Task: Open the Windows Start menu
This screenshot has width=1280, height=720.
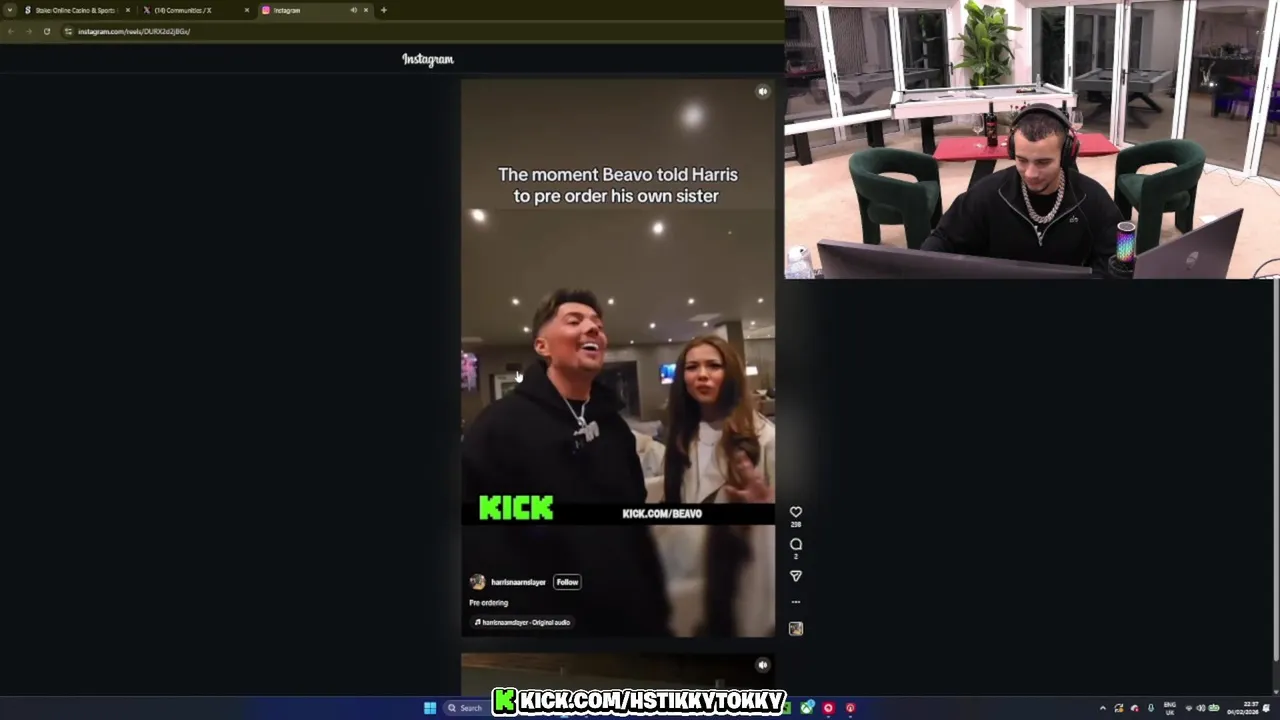Action: pyautogui.click(x=430, y=708)
